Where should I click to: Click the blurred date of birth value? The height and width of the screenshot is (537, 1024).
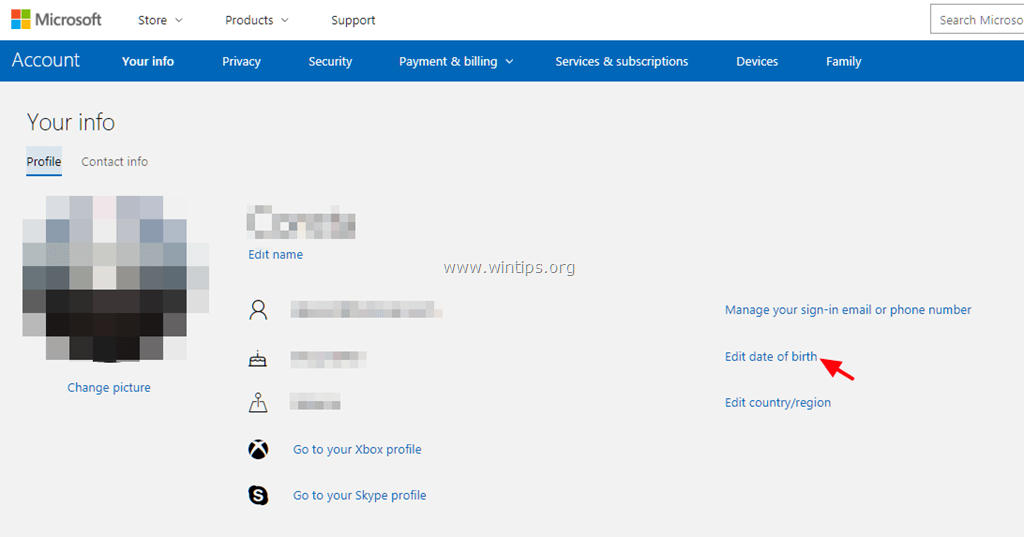328,358
